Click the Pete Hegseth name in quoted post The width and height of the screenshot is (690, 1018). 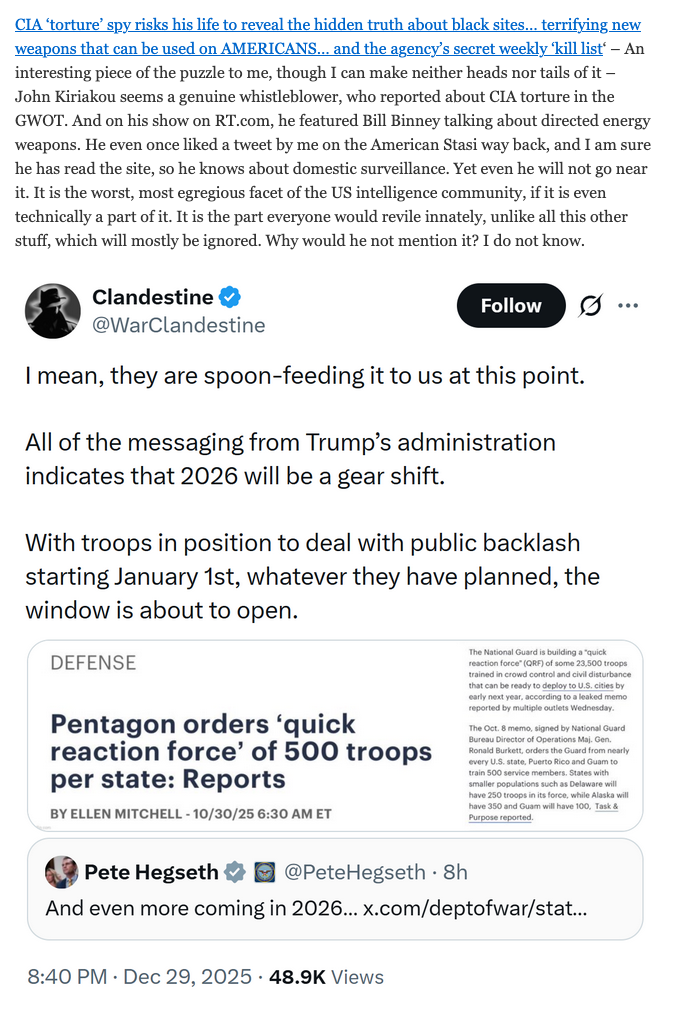pyautogui.click(x=151, y=872)
